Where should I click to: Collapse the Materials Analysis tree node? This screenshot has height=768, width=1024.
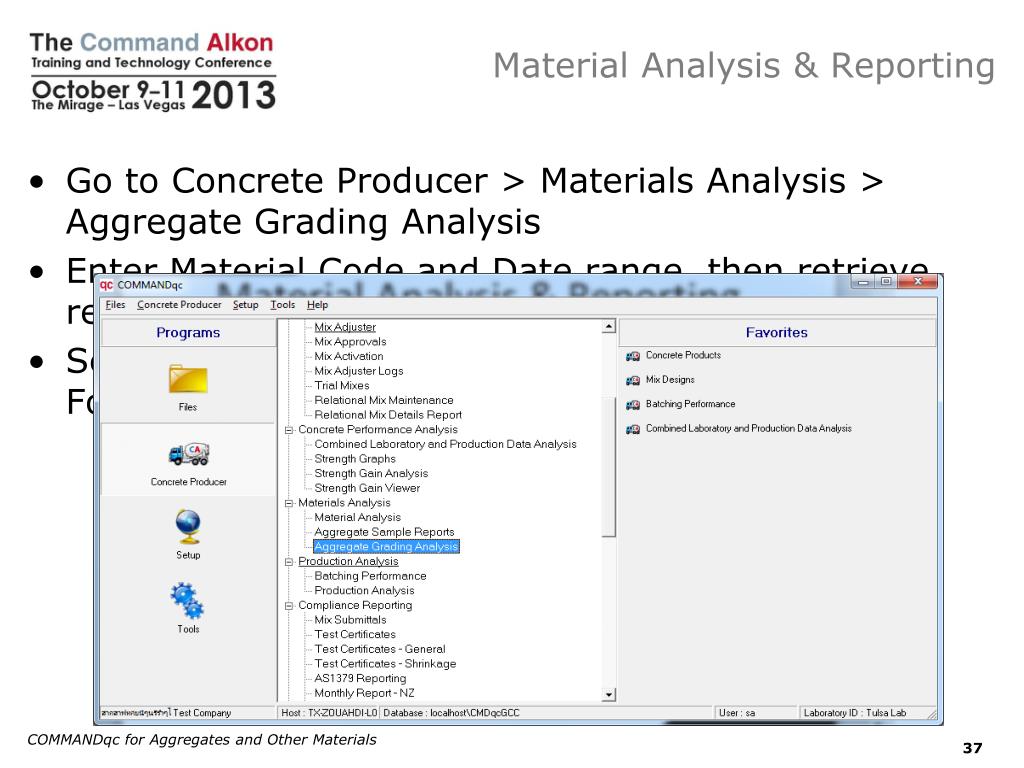[289, 504]
